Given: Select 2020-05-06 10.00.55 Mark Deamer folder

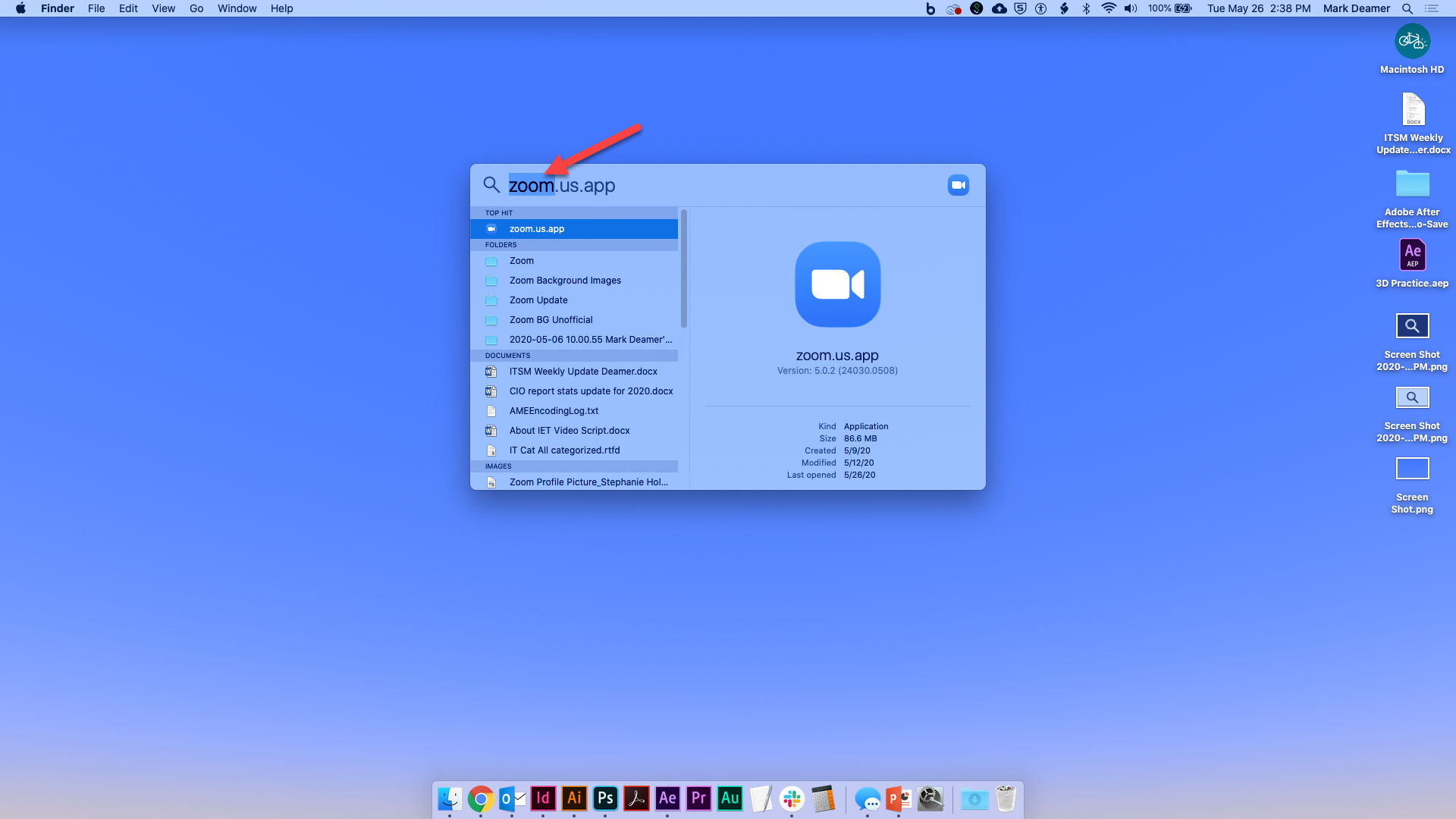Looking at the screenshot, I should 574,340.
